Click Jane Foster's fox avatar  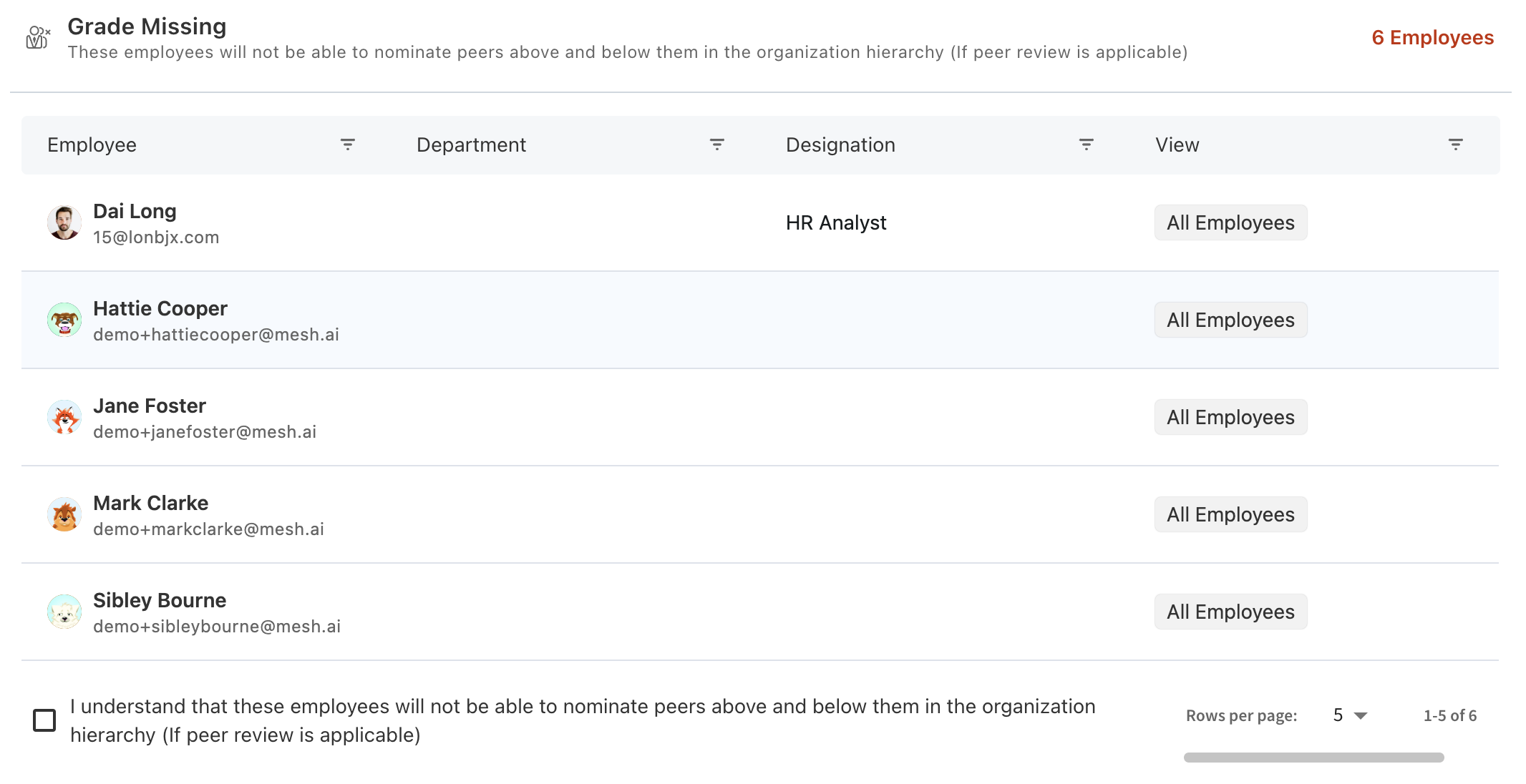(64, 417)
